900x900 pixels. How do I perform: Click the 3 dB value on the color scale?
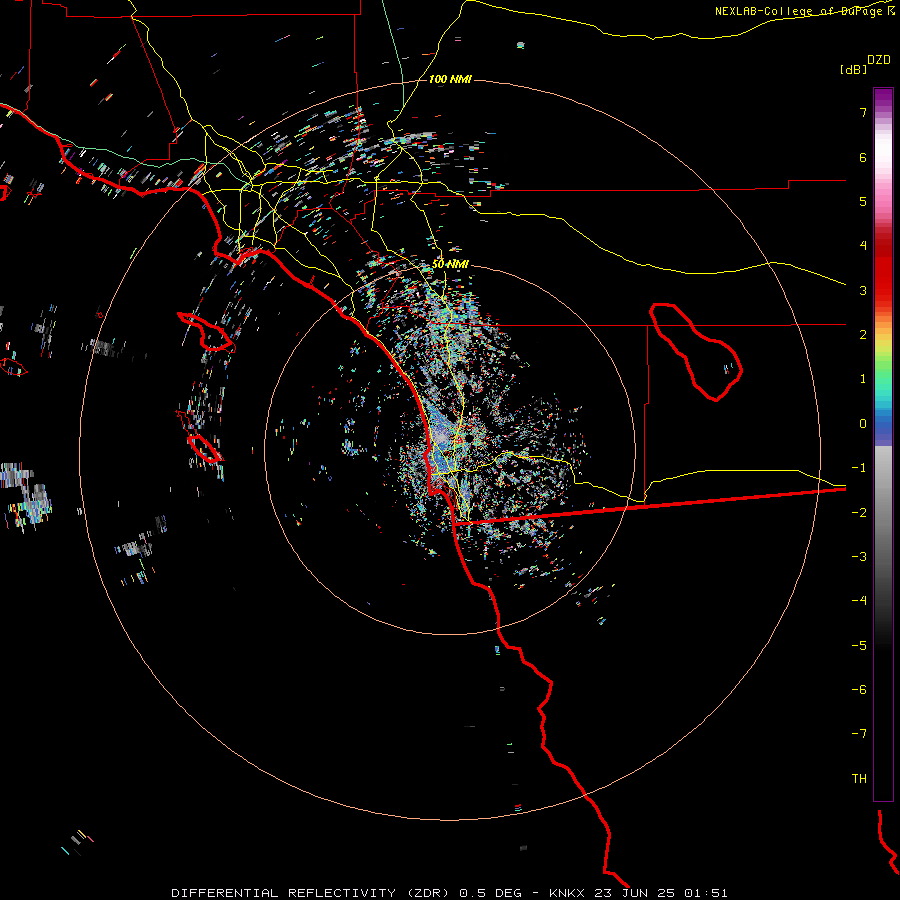click(x=863, y=290)
